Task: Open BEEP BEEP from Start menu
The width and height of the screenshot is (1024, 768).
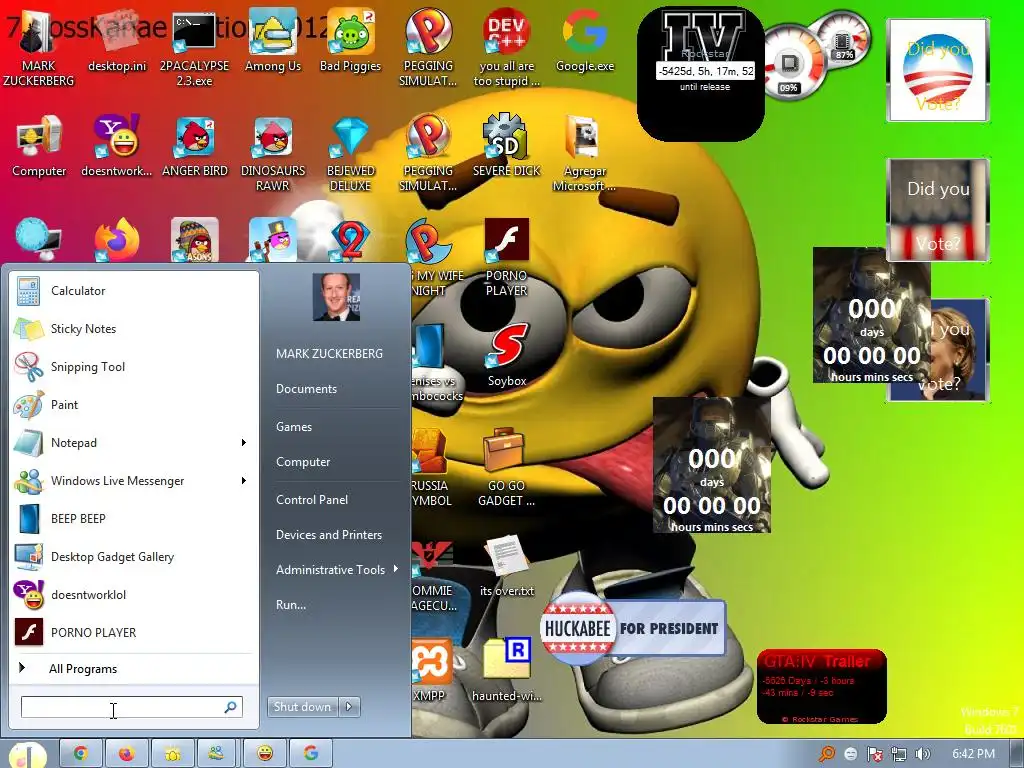Action: (133, 519)
